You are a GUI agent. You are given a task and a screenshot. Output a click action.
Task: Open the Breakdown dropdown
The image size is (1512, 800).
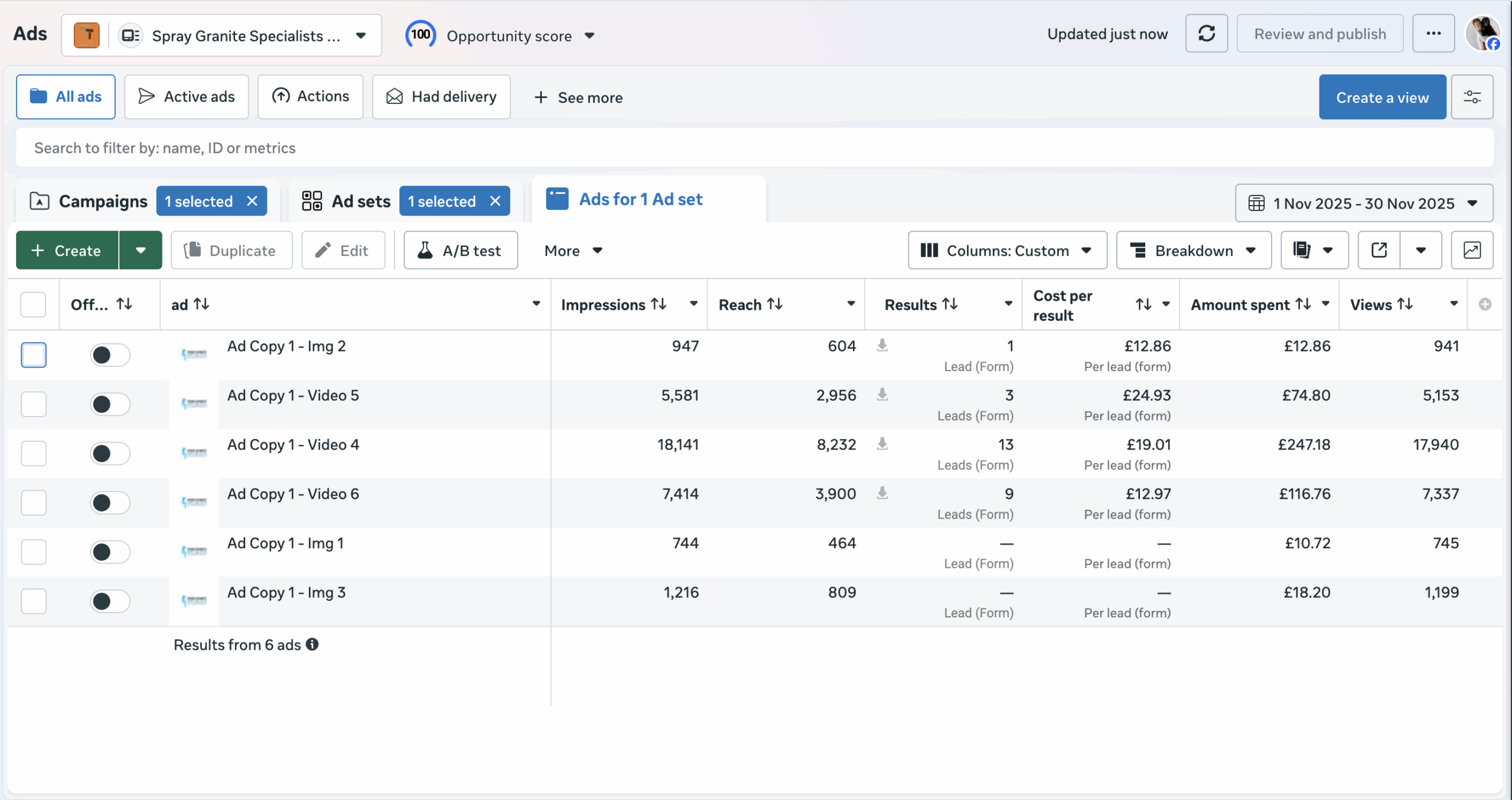pyautogui.click(x=1194, y=251)
